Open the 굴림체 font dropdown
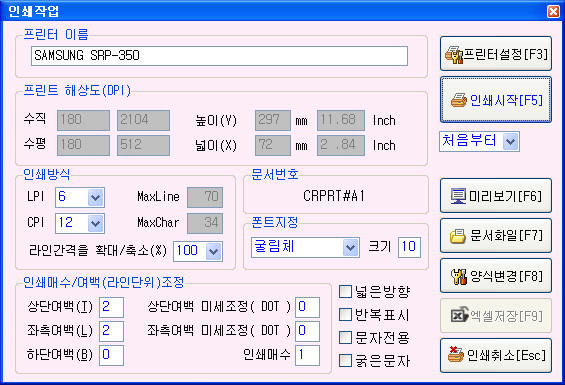The image size is (565, 385). tap(351, 247)
